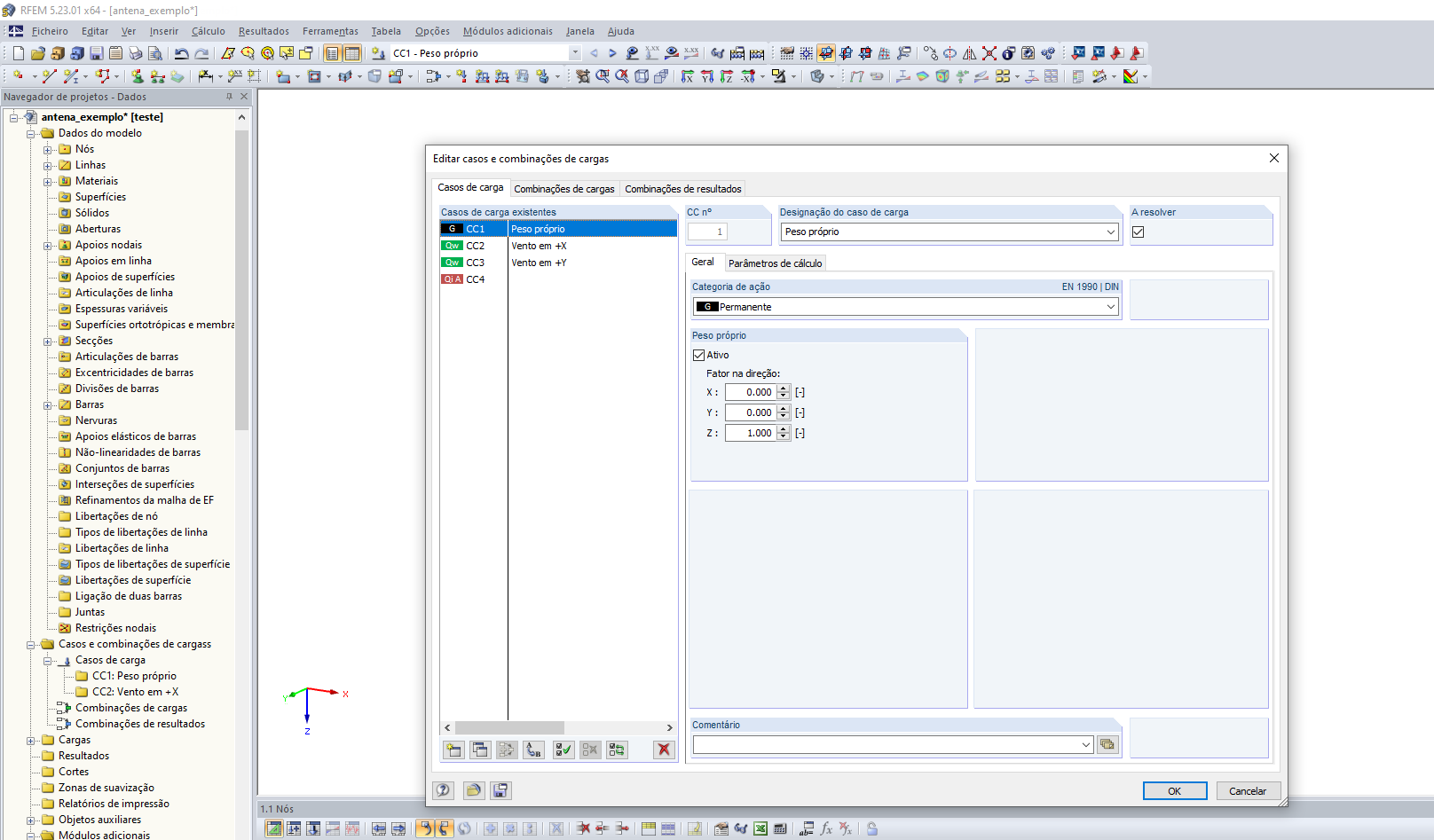Open the Parâmetros de cálculo tab
This screenshot has width=1434, height=840.
tap(775, 263)
